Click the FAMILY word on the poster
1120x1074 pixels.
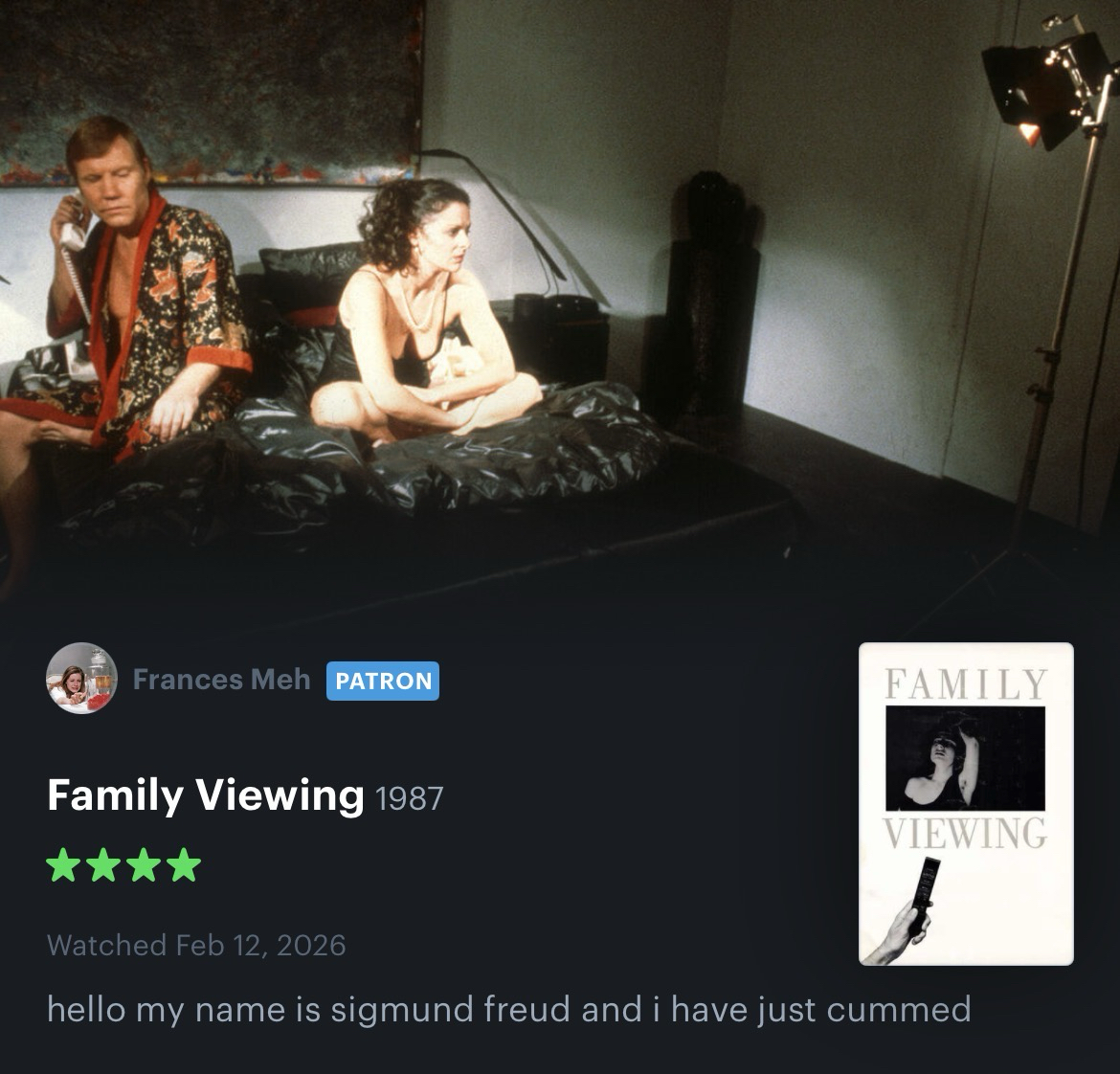click(966, 683)
